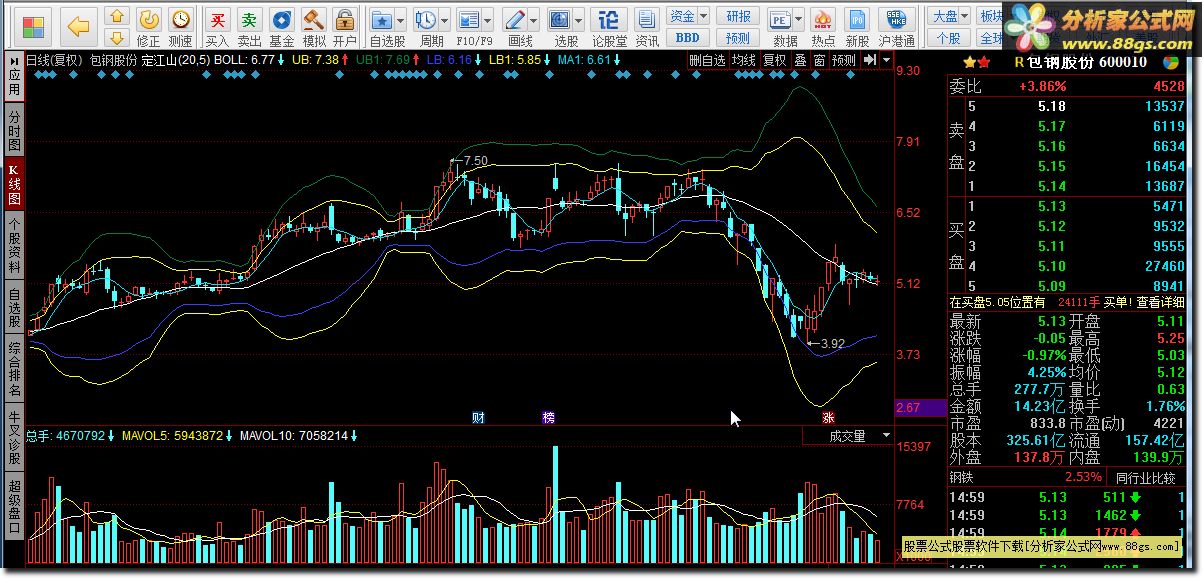Click the 研报 research report button

click(738, 16)
